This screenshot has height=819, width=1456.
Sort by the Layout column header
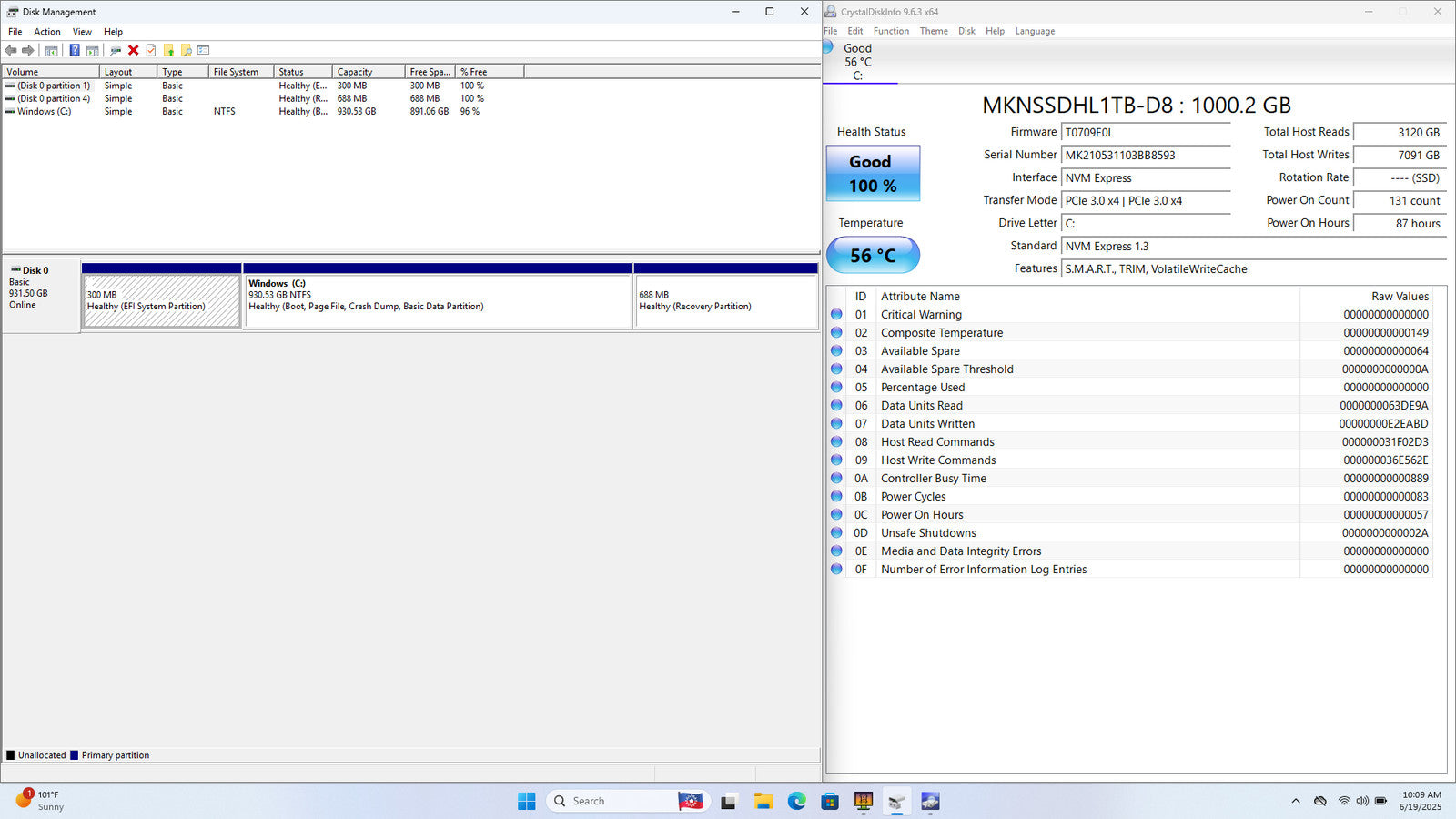127,72
